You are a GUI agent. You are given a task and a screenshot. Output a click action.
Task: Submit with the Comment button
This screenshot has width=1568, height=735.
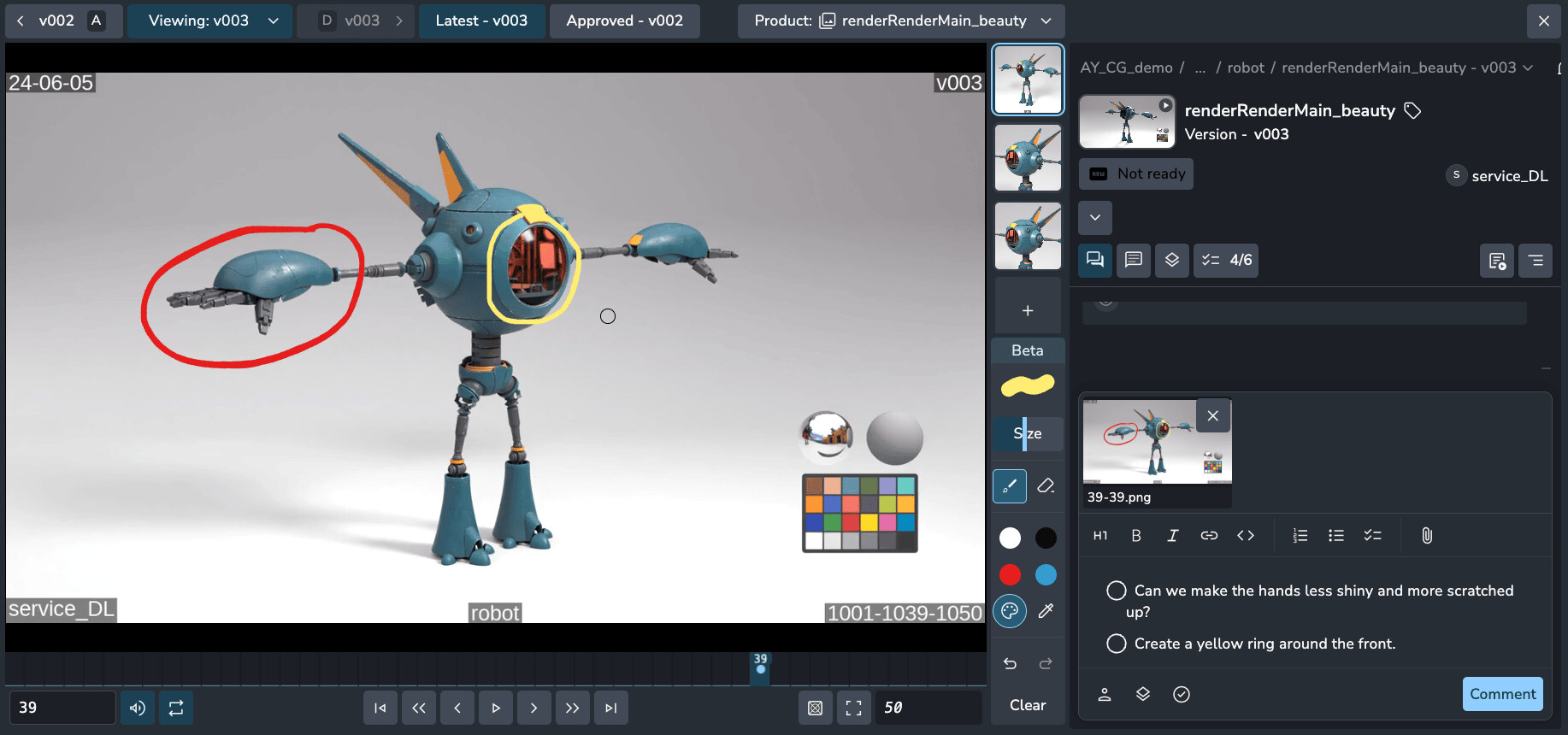click(1502, 694)
